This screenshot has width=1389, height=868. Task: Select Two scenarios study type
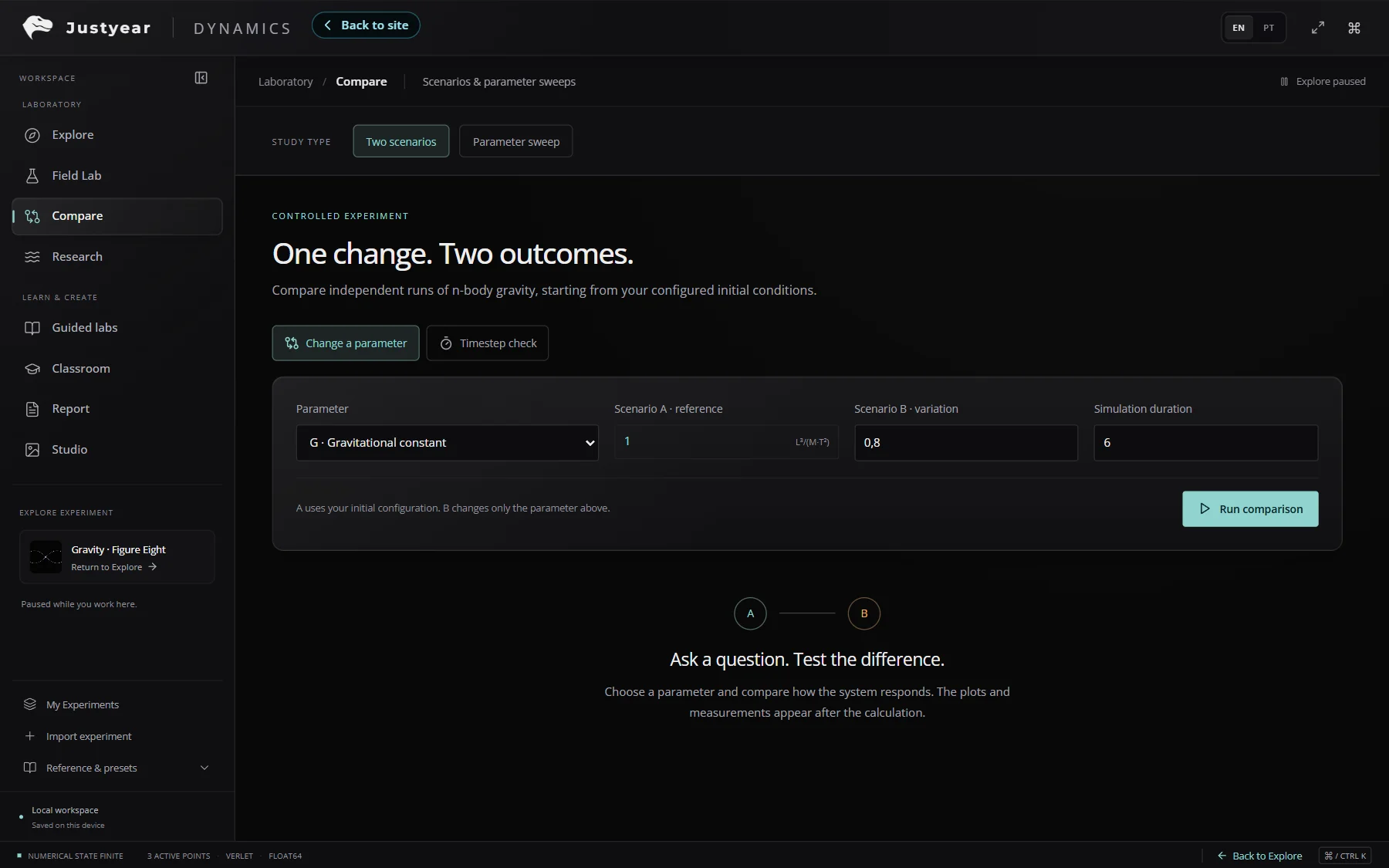(x=401, y=141)
